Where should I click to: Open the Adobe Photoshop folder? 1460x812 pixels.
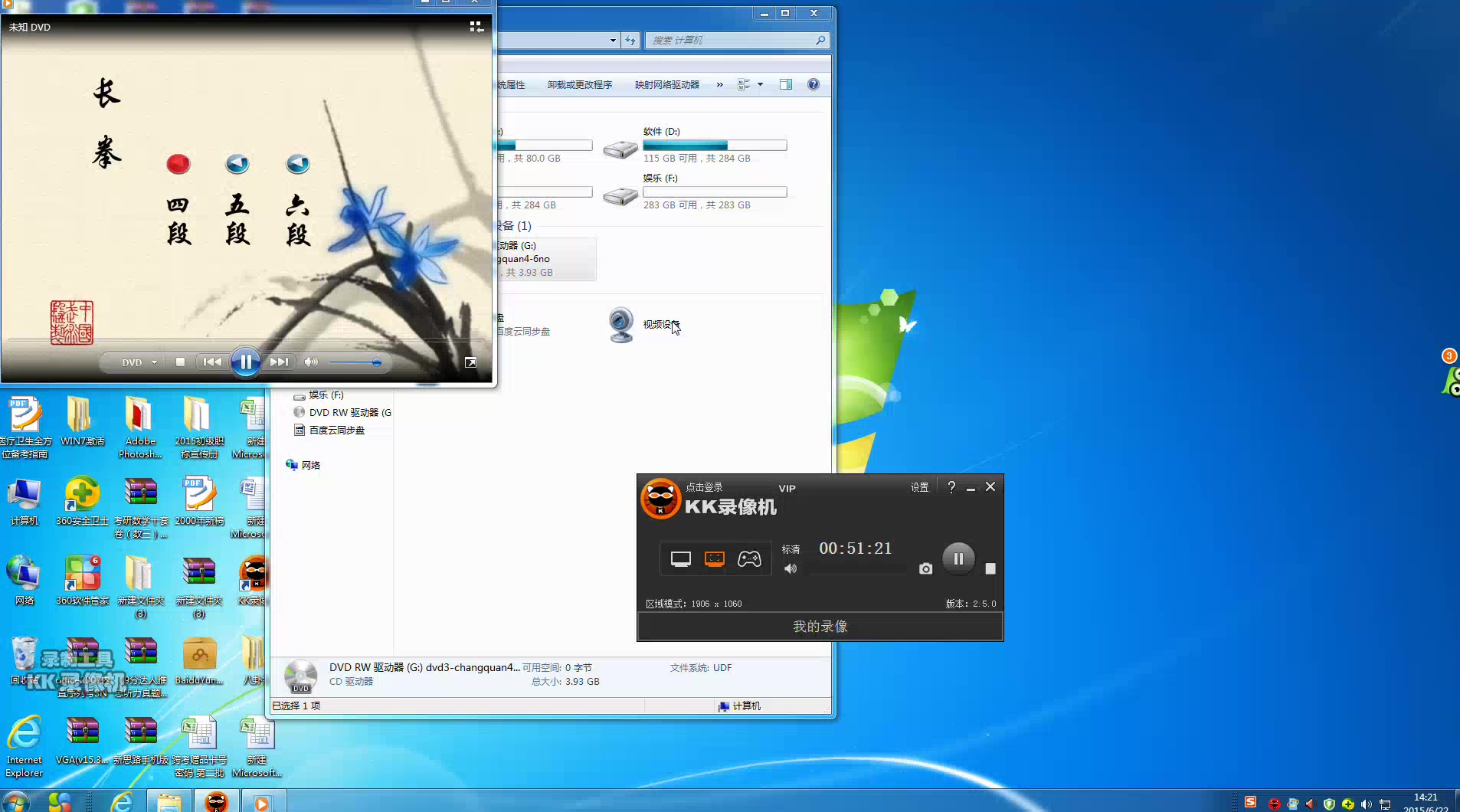click(x=140, y=427)
